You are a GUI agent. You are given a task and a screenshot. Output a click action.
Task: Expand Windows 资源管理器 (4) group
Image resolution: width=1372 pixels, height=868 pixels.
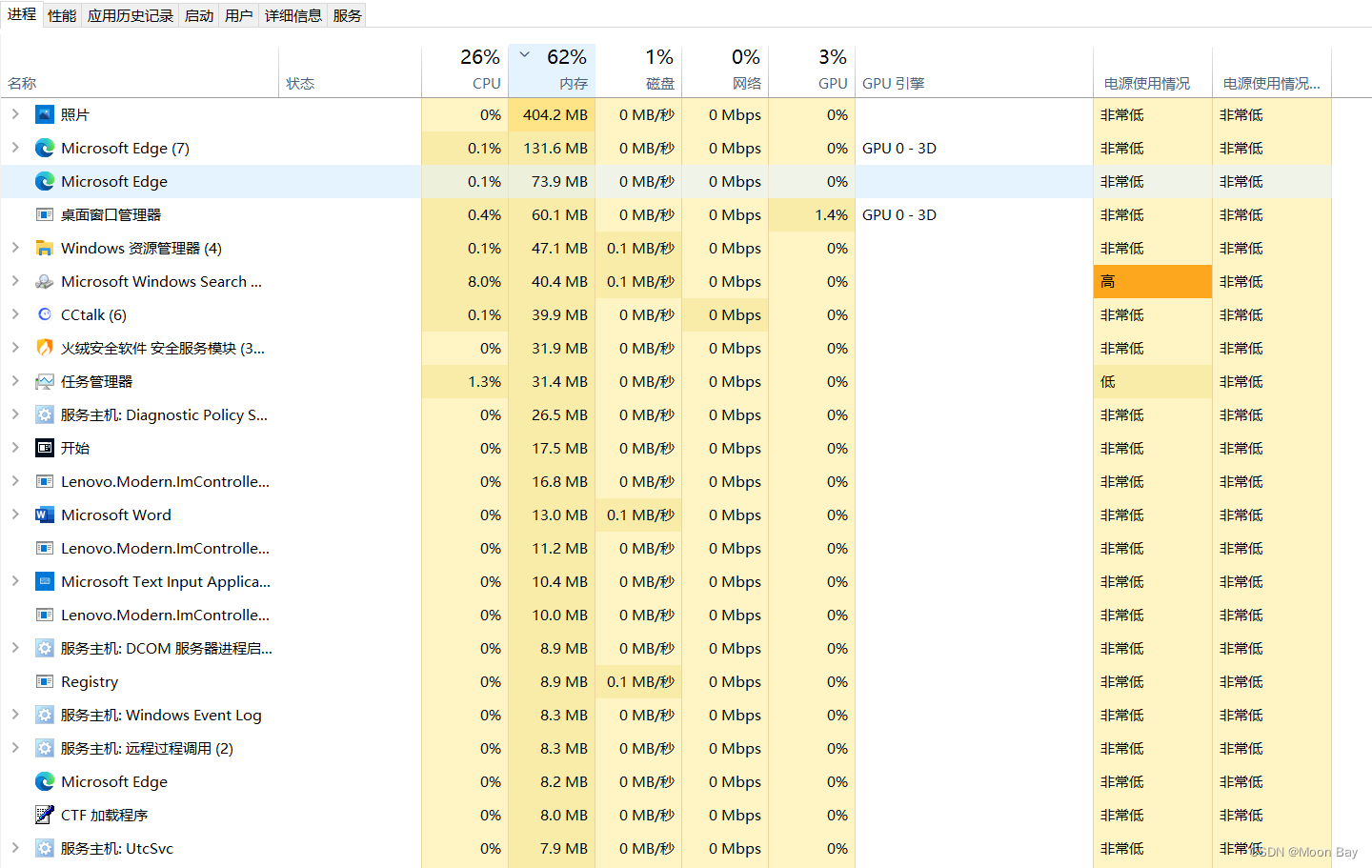point(15,248)
